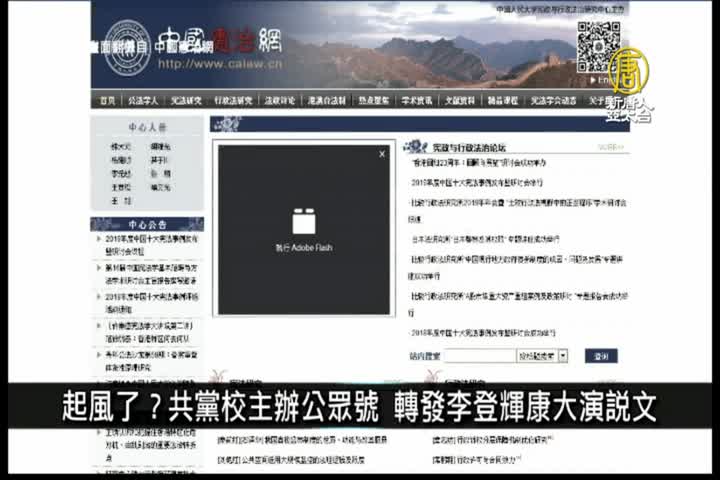
Task: Select the 学术资讯 navigation item
Action: [417, 100]
